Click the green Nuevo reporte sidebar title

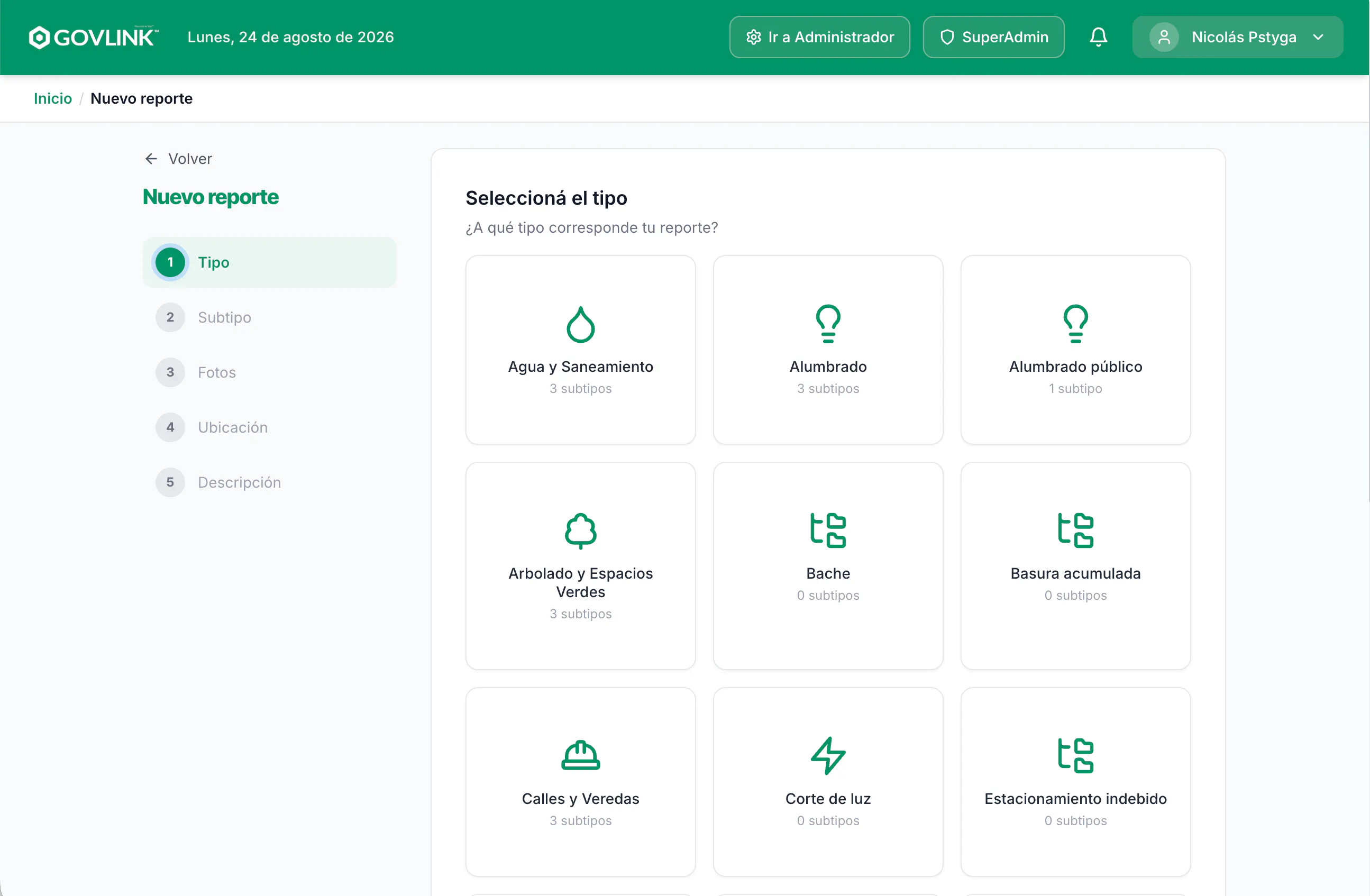pos(211,197)
